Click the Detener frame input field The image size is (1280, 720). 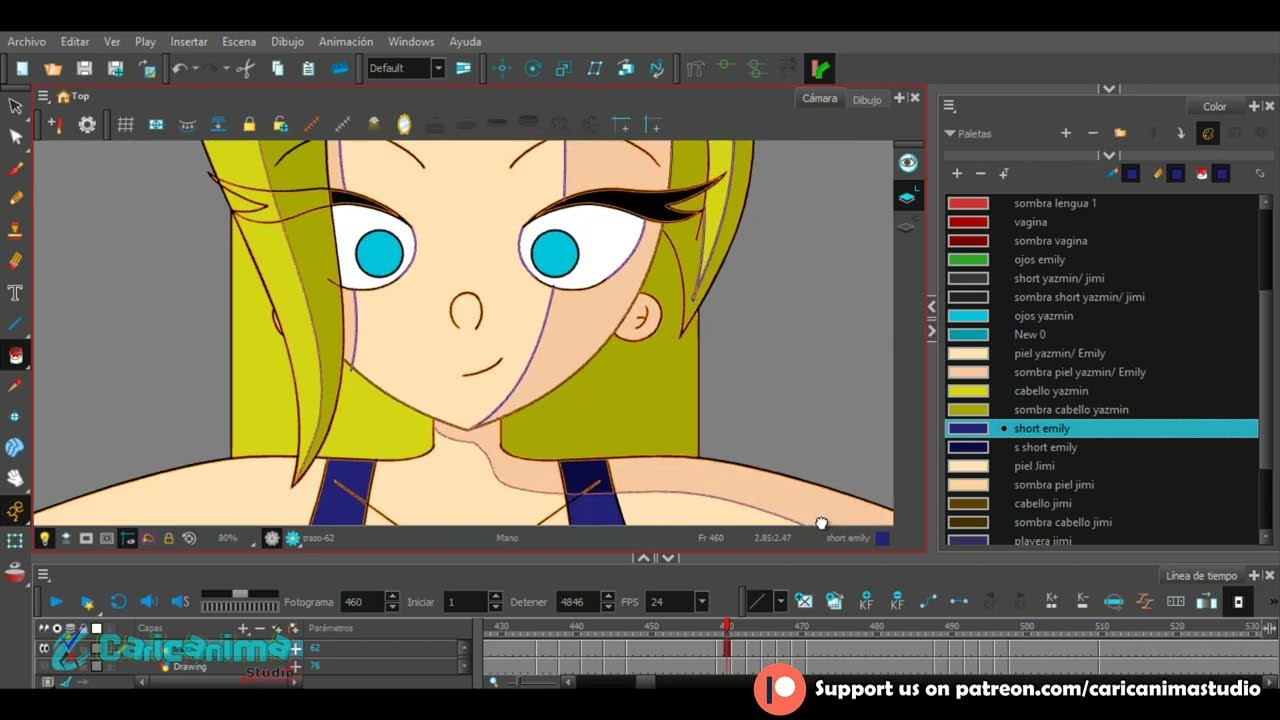coord(577,602)
